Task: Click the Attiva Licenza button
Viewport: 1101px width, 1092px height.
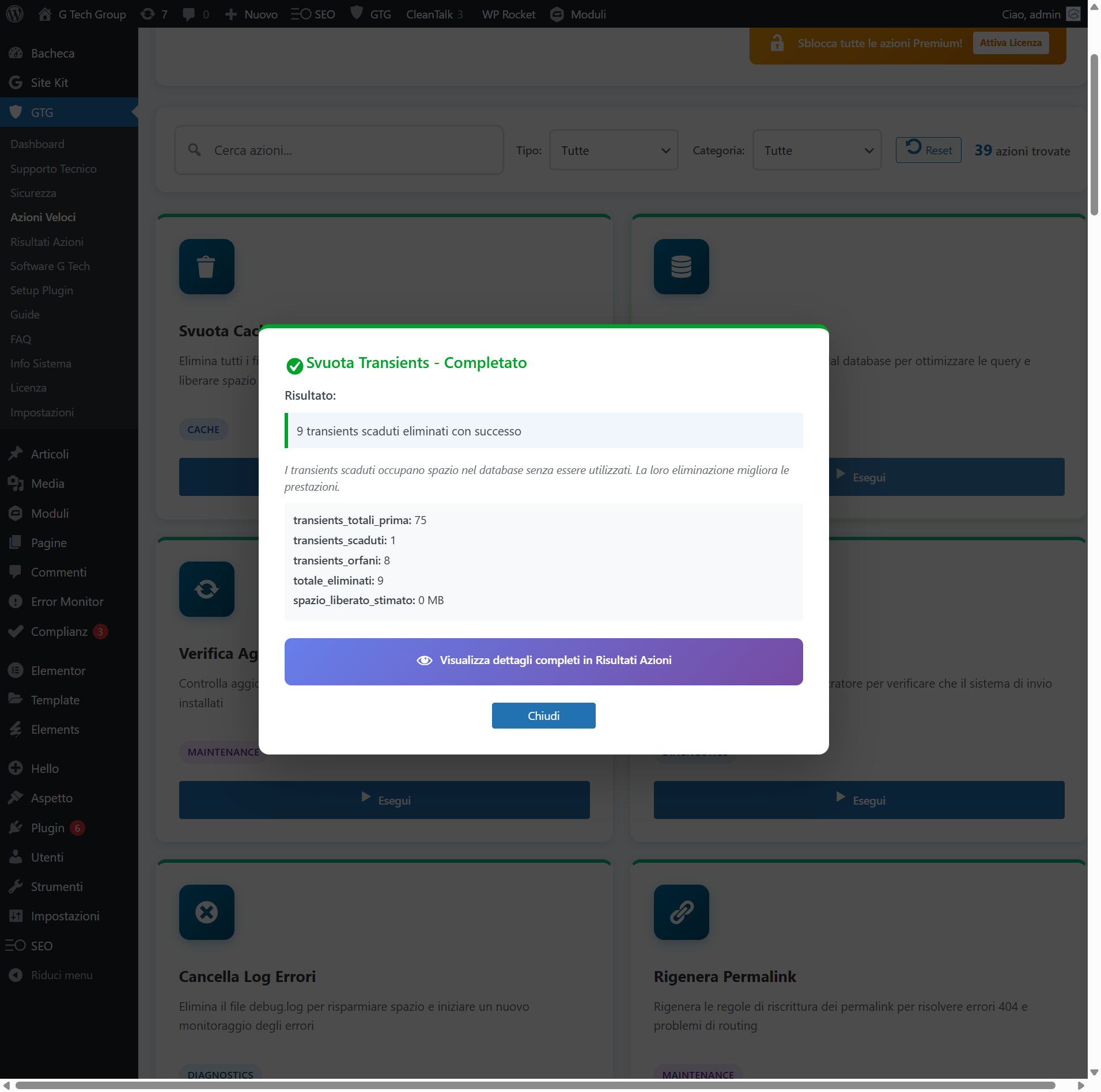Action: click(x=1010, y=43)
